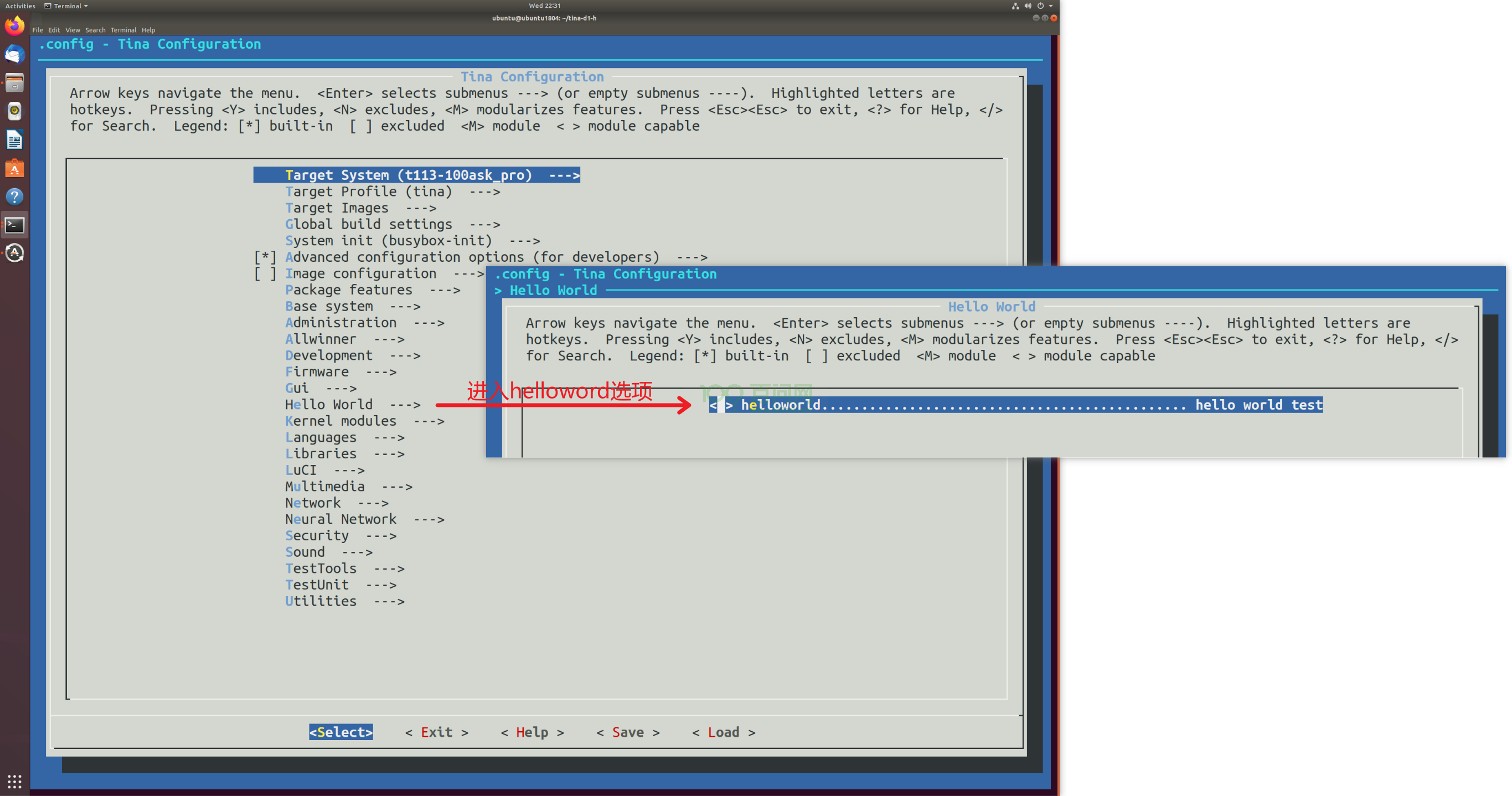Open the Files manager dock icon

pos(15,83)
